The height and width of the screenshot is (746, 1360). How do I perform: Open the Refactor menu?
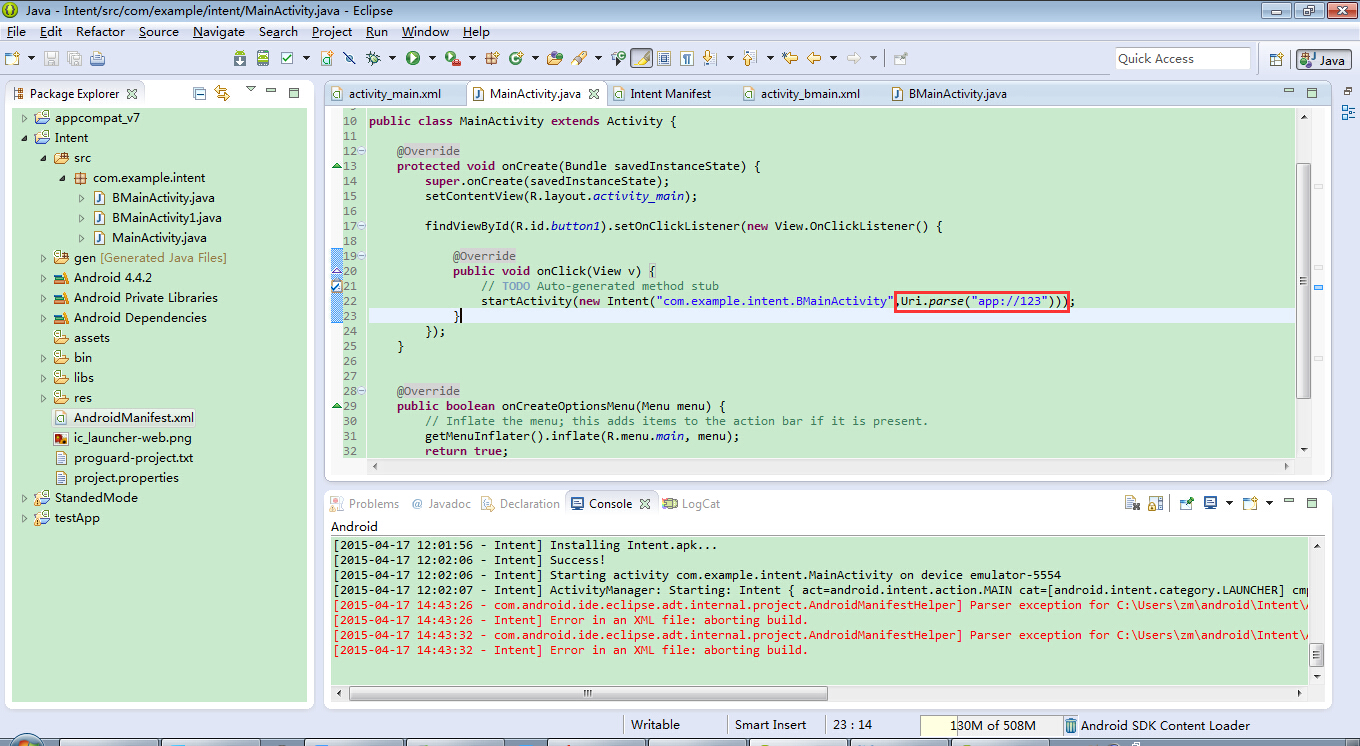pos(100,31)
